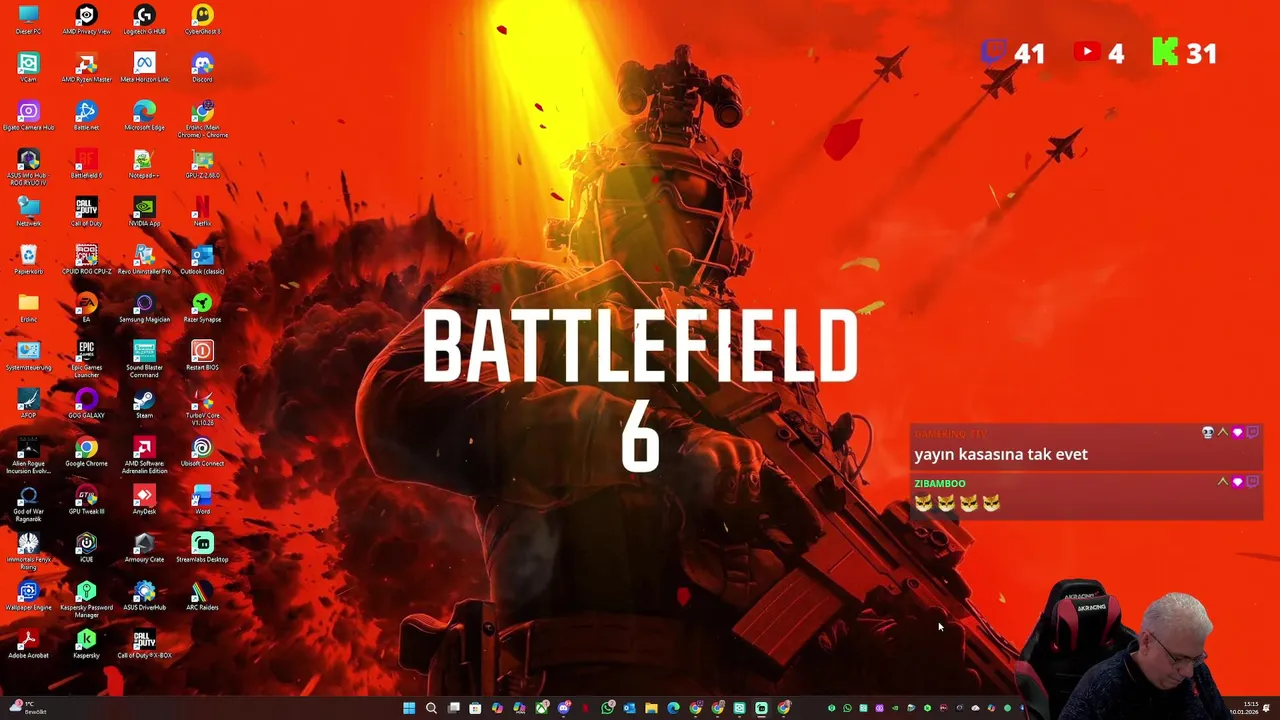Launch Adobe Acrobat desktop shortcut
Screen dimensions: 1280x720
click(28, 643)
